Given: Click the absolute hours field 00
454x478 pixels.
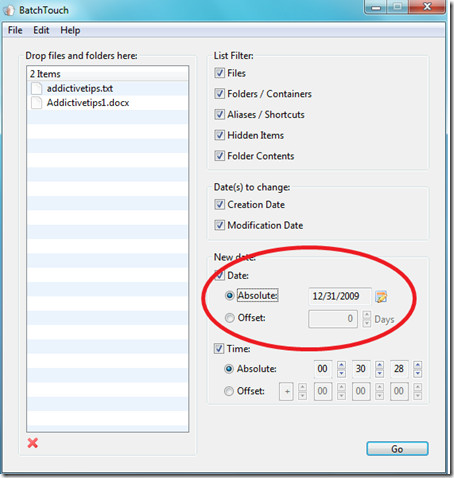Looking at the screenshot, I should (x=323, y=369).
